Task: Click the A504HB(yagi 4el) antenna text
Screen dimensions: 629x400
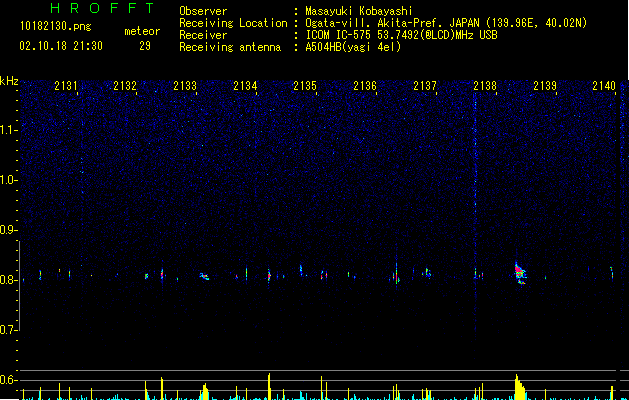Action: click(x=353, y=47)
